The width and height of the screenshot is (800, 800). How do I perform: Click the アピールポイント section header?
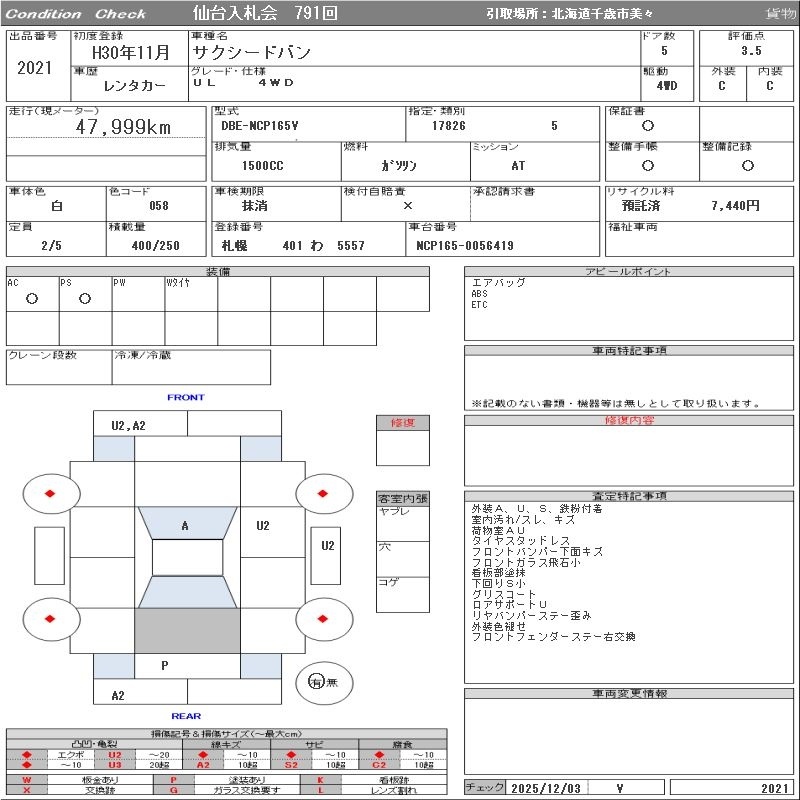coord(630,272)
